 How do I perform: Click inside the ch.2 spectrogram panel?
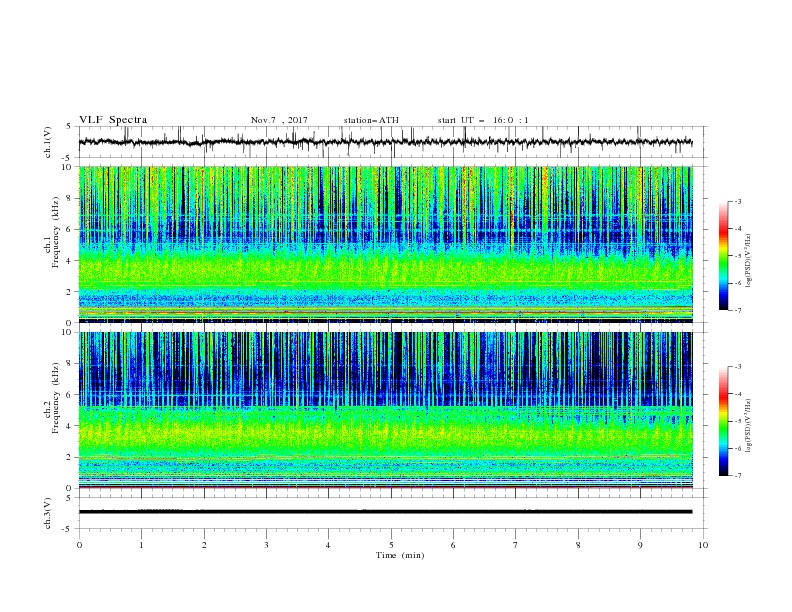pyautogui.click(x=385, y=410)
